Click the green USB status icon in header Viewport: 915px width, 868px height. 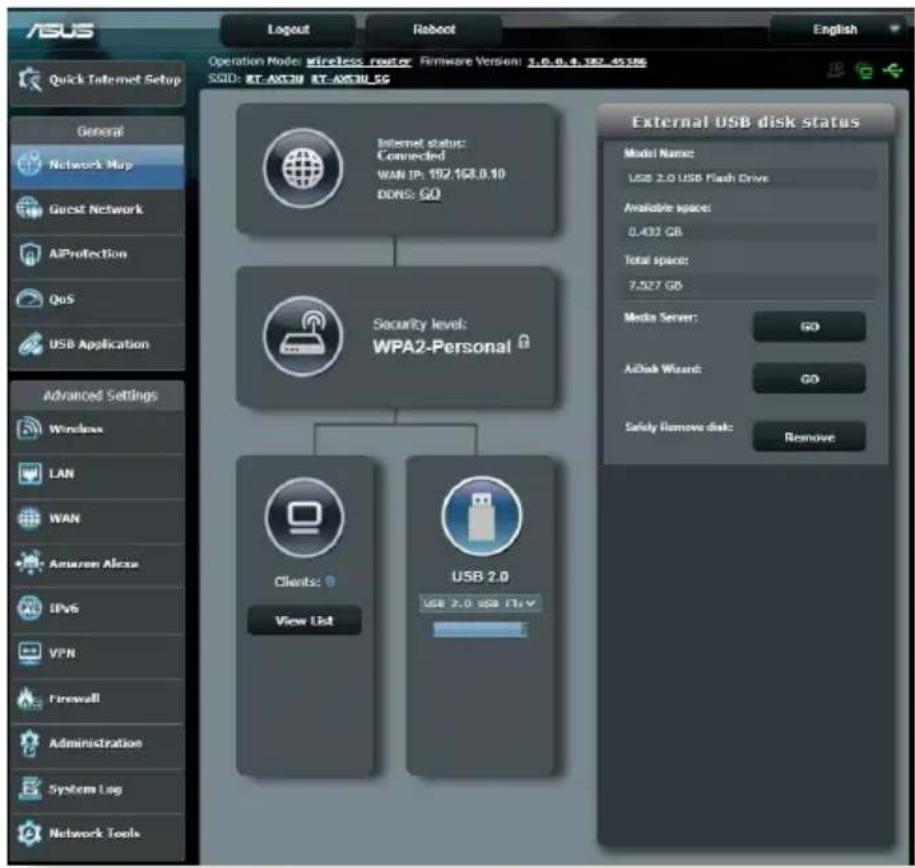point(892,71)
